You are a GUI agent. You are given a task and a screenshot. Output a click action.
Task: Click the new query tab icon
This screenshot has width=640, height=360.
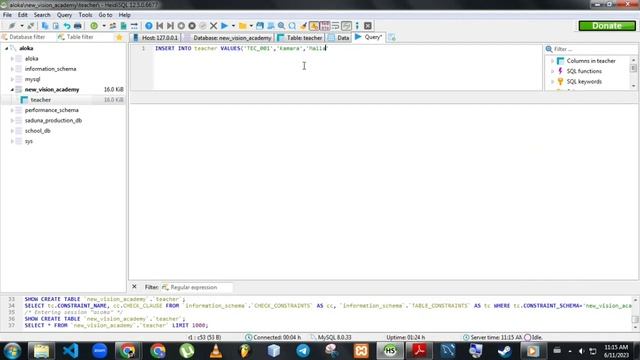[x=392, y=38]
